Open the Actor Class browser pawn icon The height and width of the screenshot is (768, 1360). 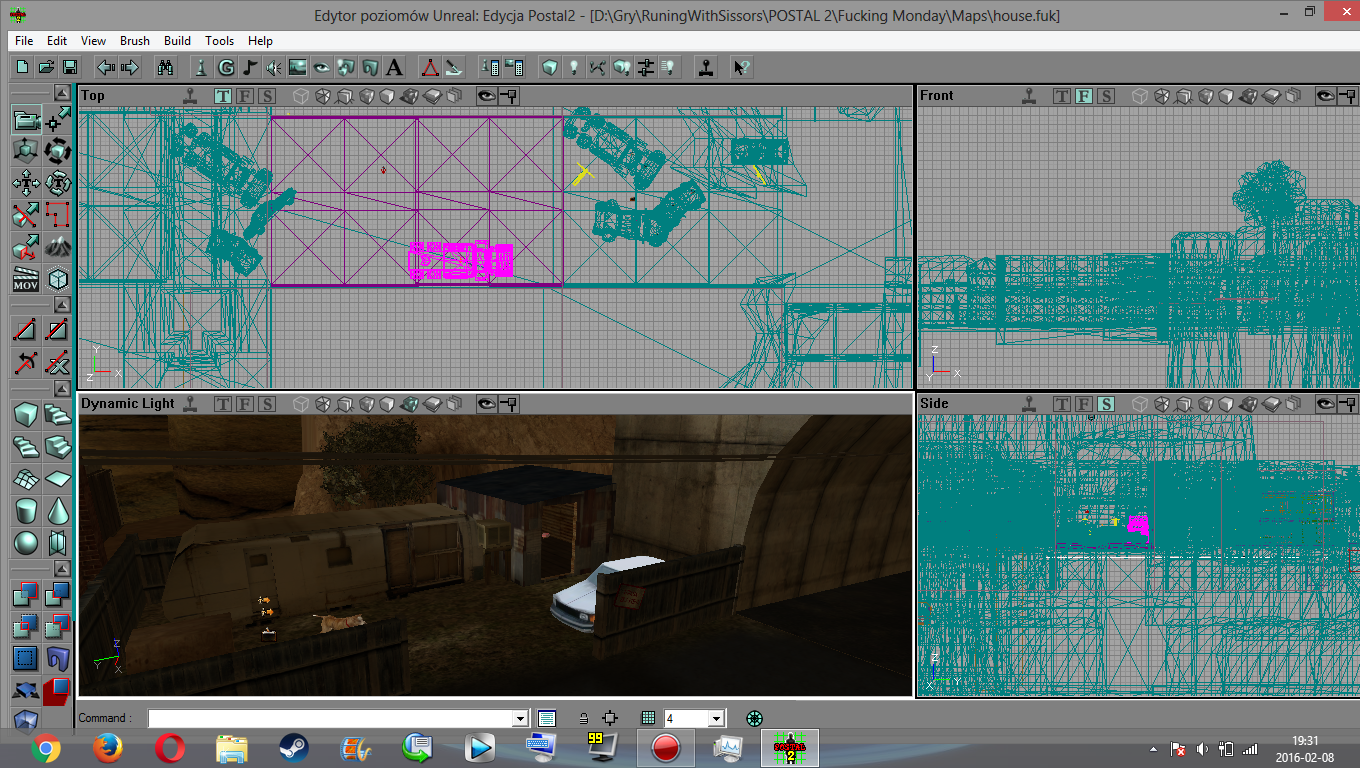tap(201, 67)
